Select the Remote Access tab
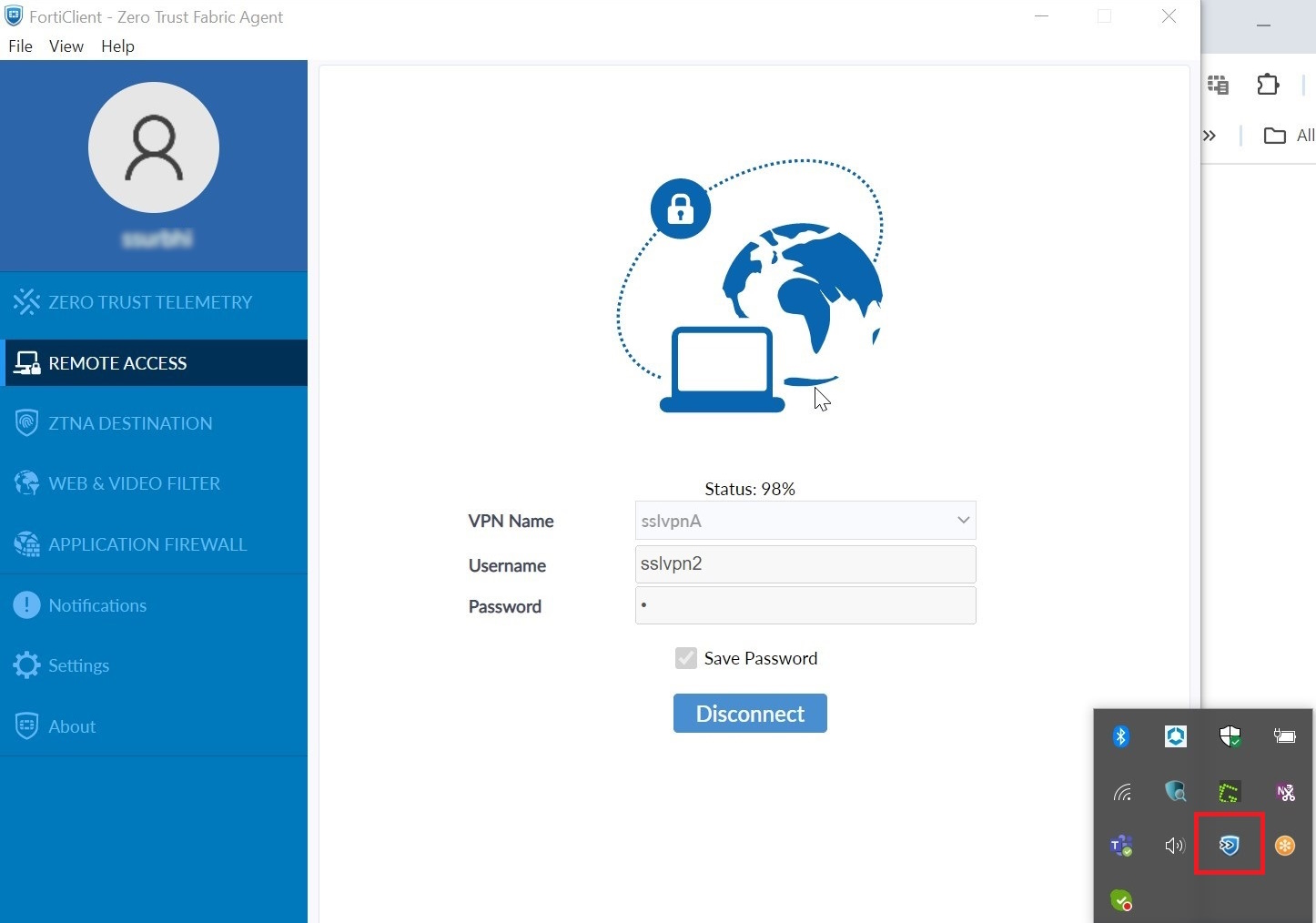The width and height of the screenshot is (1316, 923). tap(117, 362)
